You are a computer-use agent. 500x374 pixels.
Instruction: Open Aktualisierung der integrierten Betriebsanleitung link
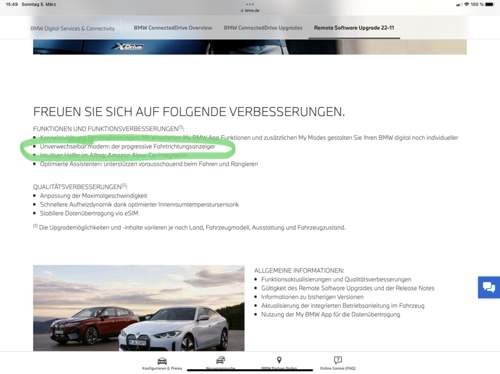click(343, 306)
